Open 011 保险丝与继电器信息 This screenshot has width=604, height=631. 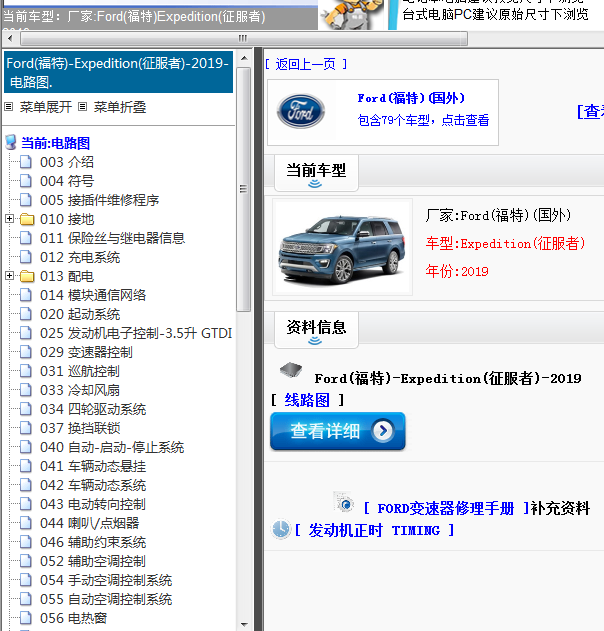[112, 238]
